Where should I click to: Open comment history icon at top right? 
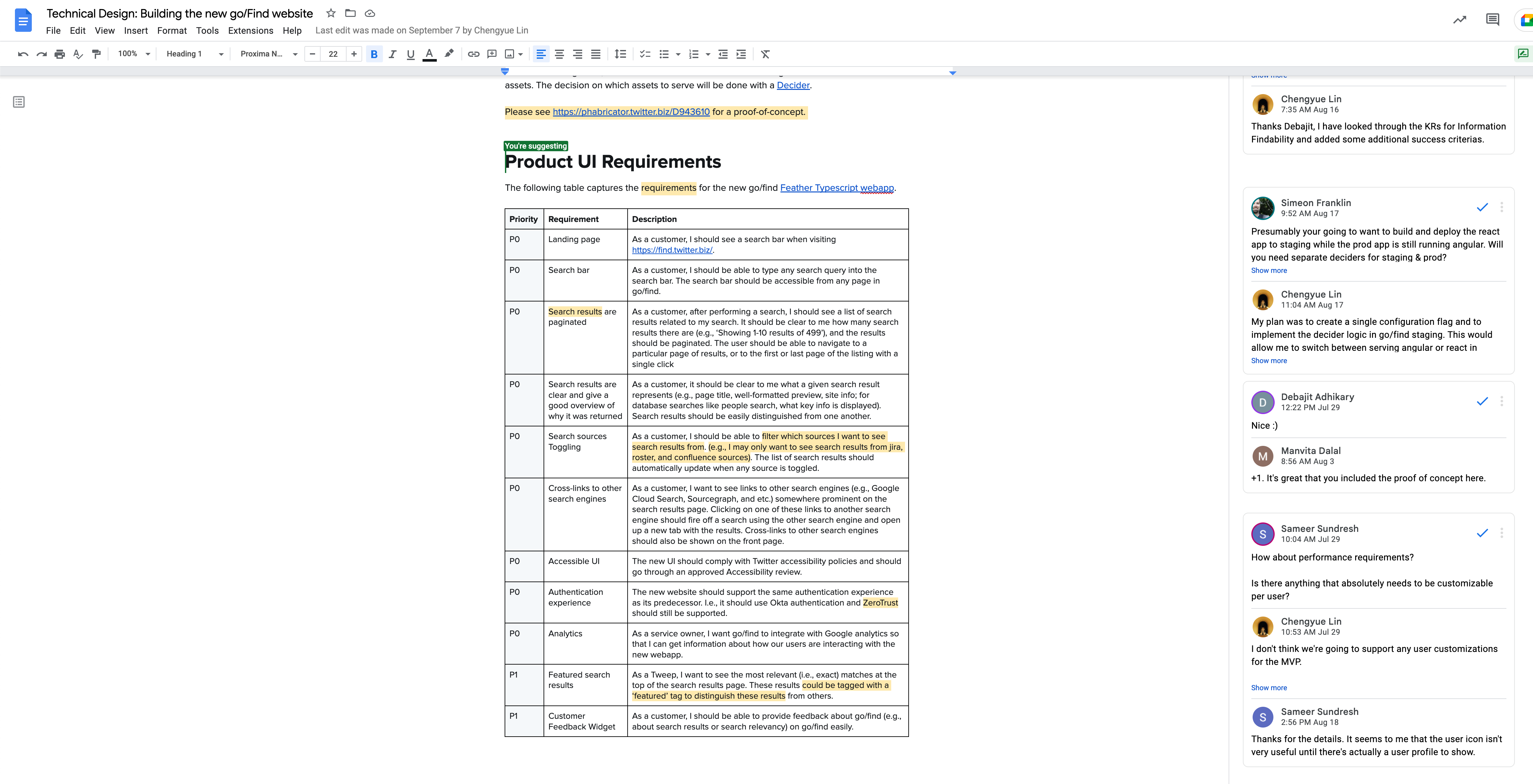[1492, 20]
